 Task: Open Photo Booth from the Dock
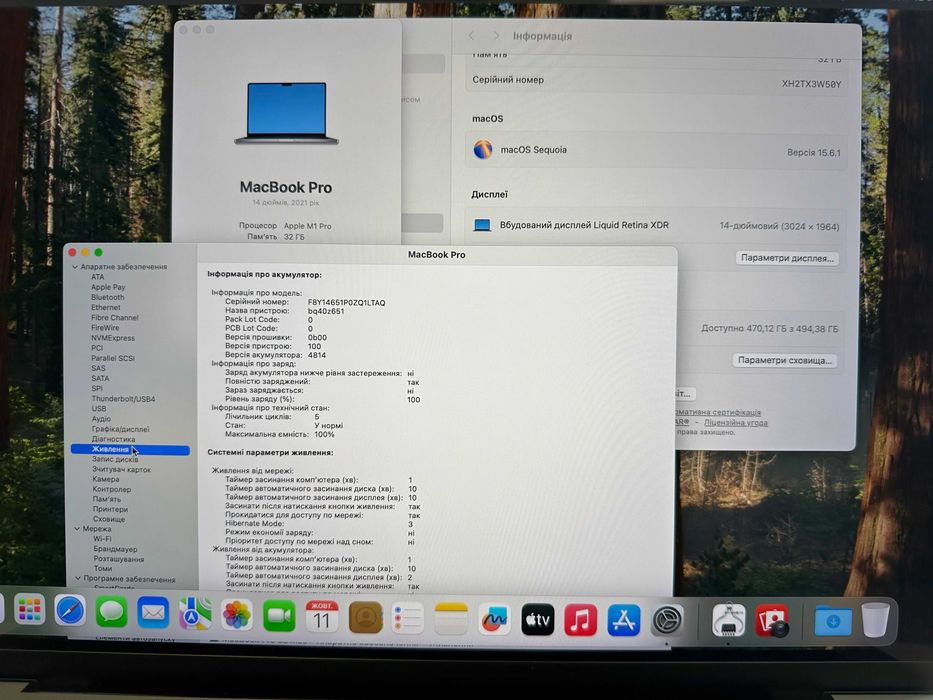click(772, 621)
